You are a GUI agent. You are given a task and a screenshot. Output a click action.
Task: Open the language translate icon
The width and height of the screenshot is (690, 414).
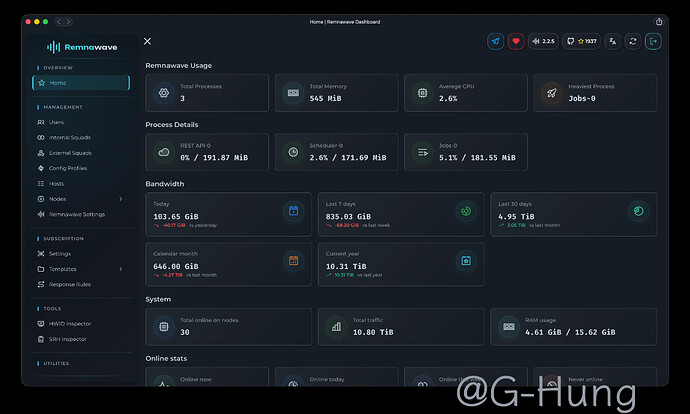pyautogui.click(x=613, y=41)
